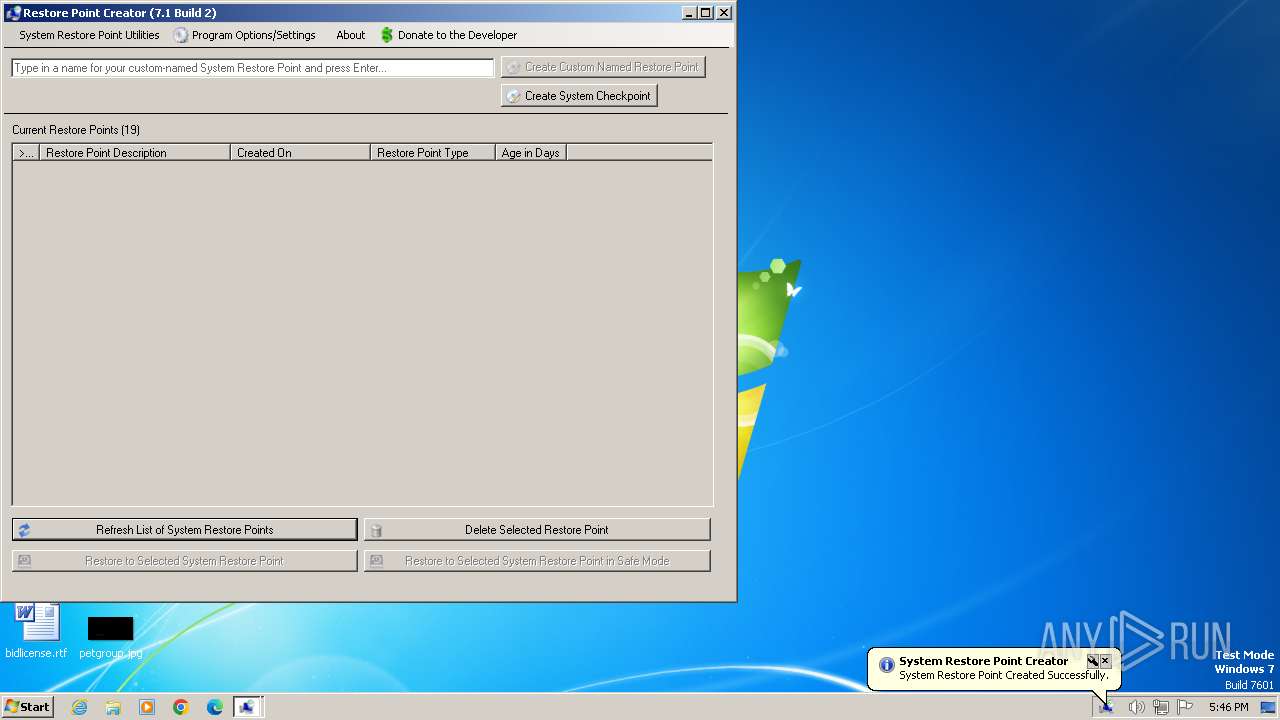
Task: Click the Show Desktop button
Action: [x=1268, y=707]
